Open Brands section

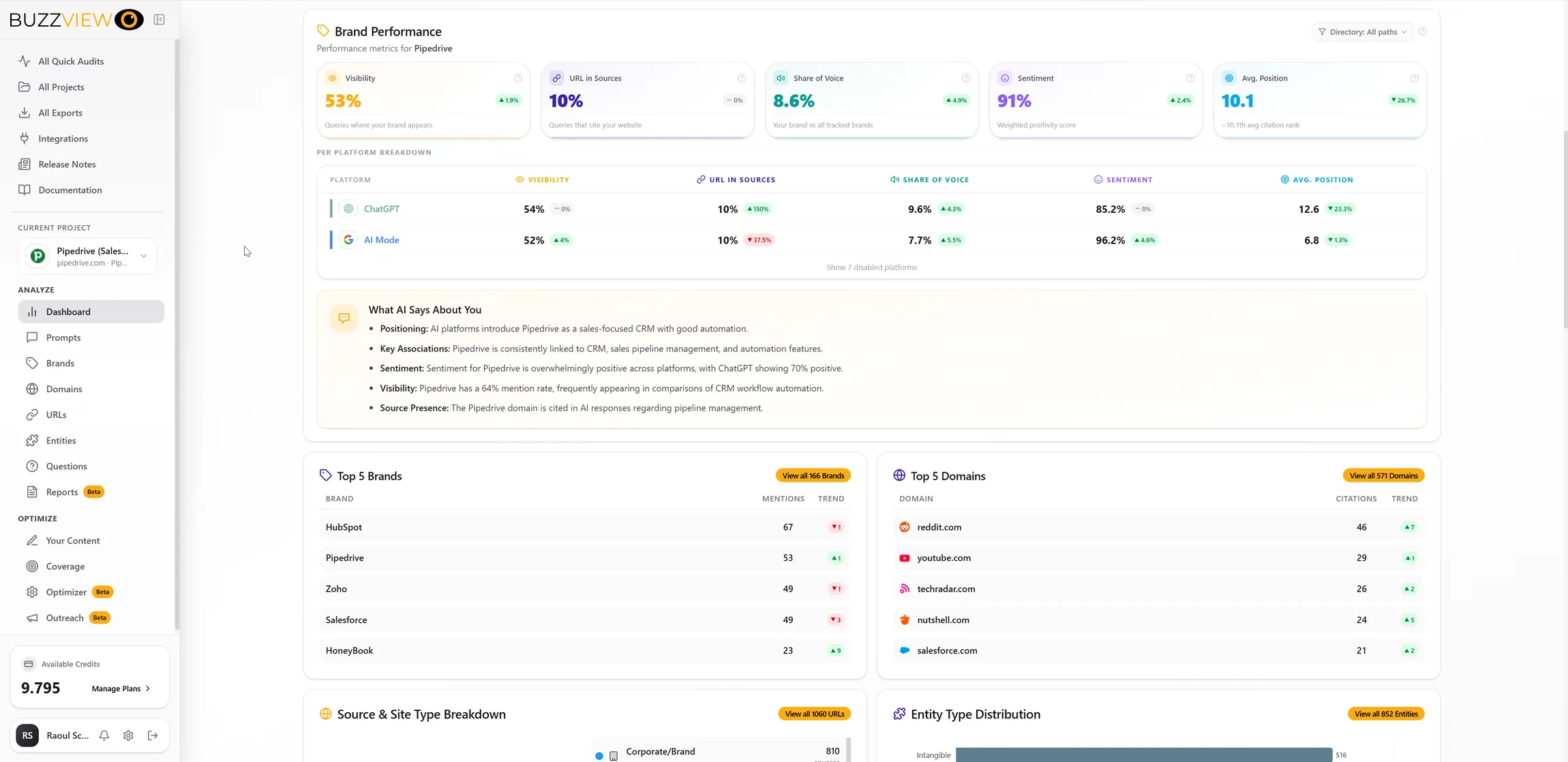91,364
